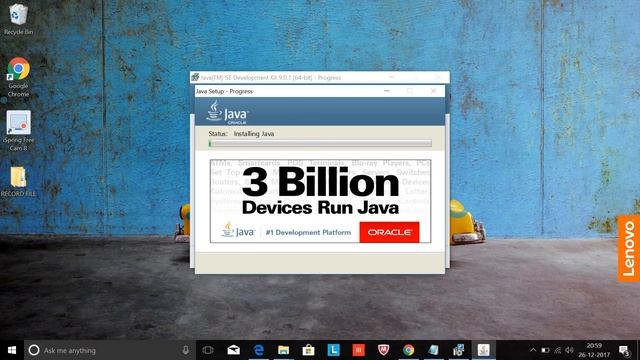640x360 pixels.
Task: Click the "Status: Installing Java" text
Action: 241,133
